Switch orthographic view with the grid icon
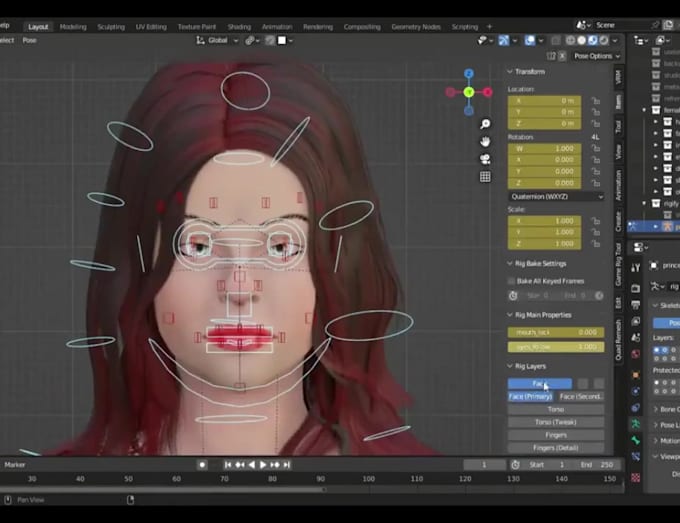The image size is (680, 523). (485, 177)
